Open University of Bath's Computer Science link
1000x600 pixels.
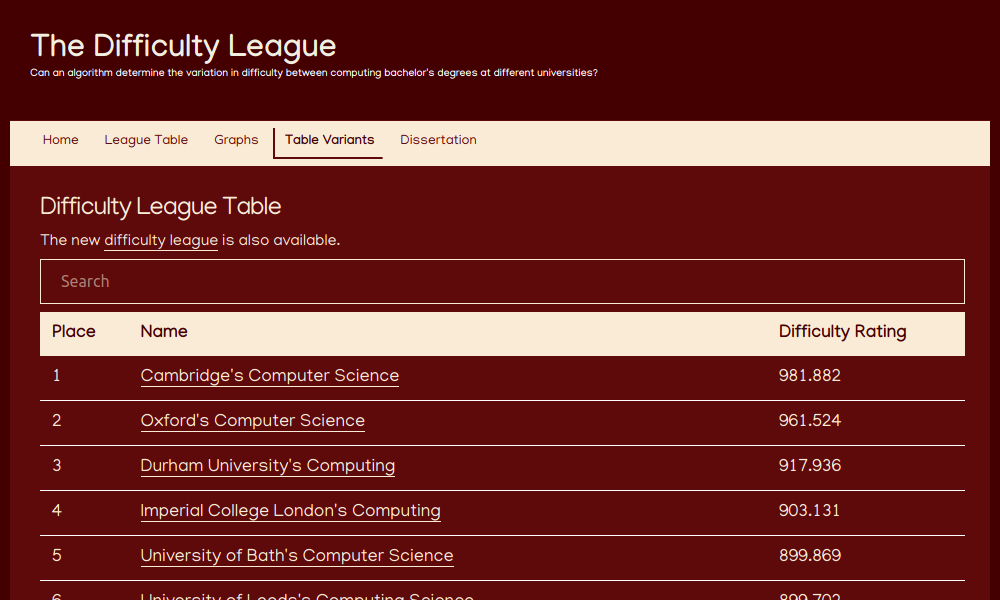tap(296, 556)
